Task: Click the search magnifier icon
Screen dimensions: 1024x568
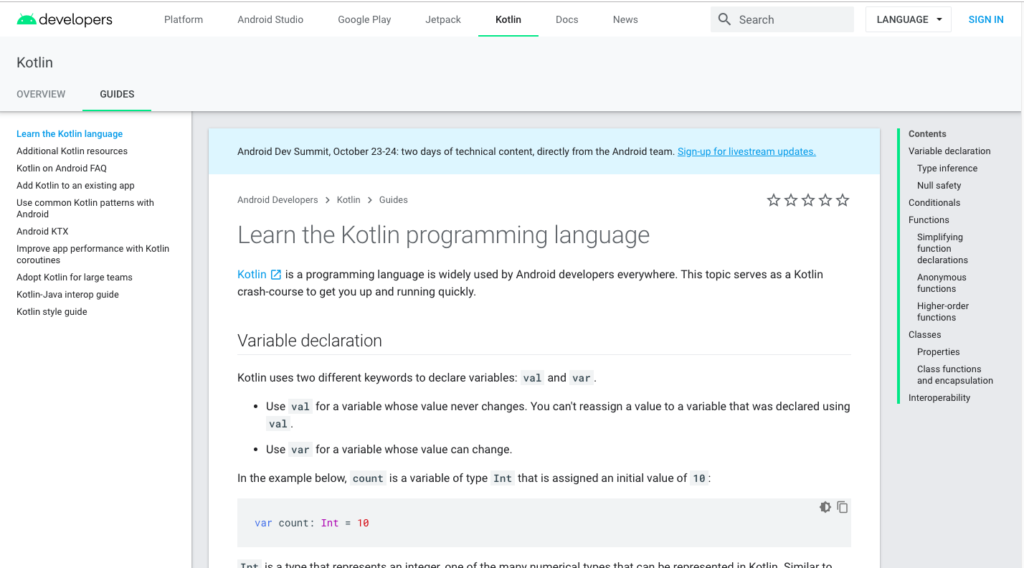Action: 724,20
